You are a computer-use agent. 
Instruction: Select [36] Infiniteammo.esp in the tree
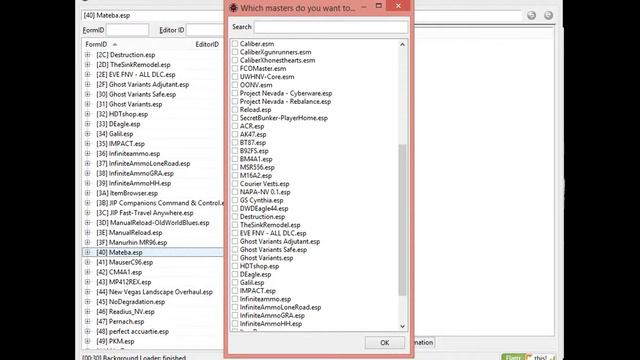[128, 153]
